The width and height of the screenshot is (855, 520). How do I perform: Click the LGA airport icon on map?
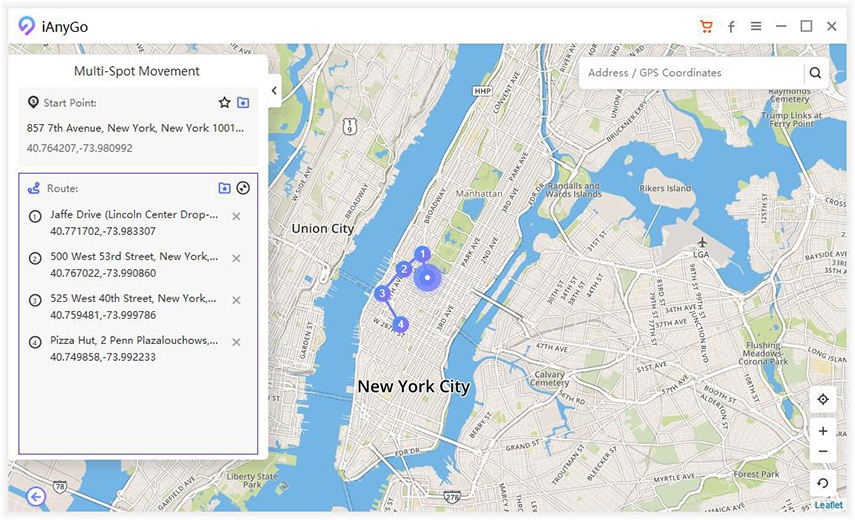[x=702, y=242]
